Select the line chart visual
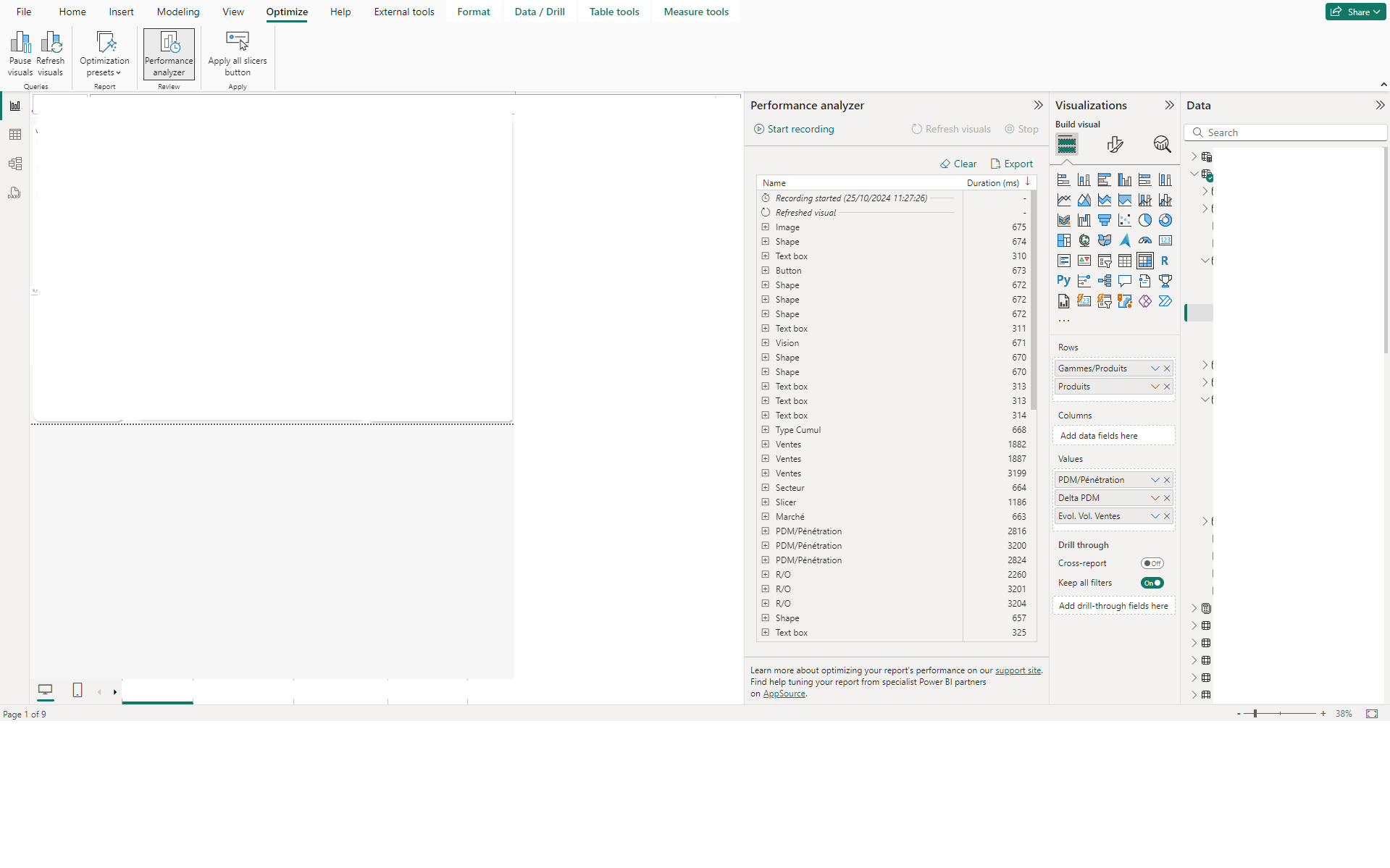Screen dimensions: 1390x868 [x=1063, y=201]
